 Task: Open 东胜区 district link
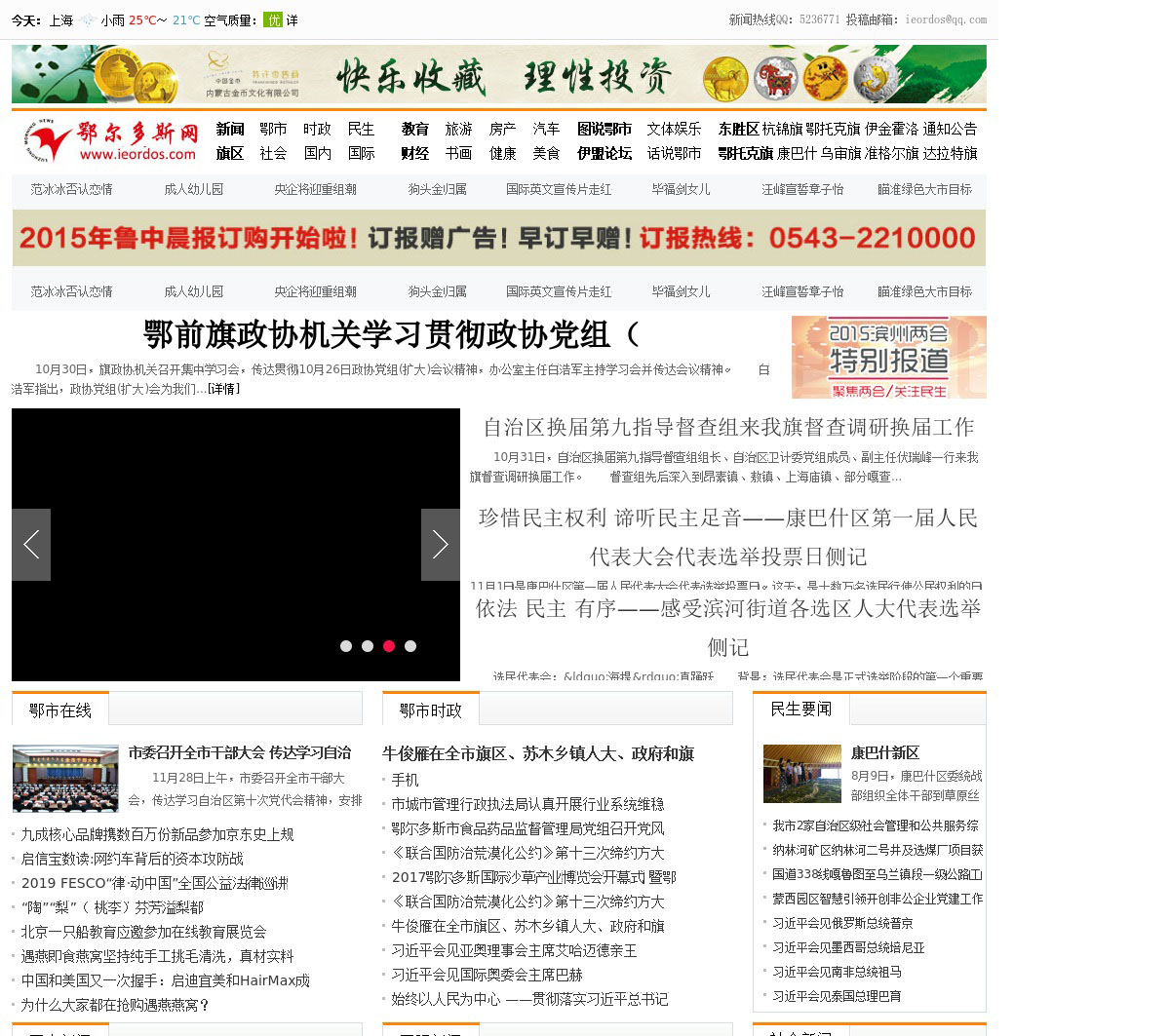pyautogui.click(x=738, y=129)
